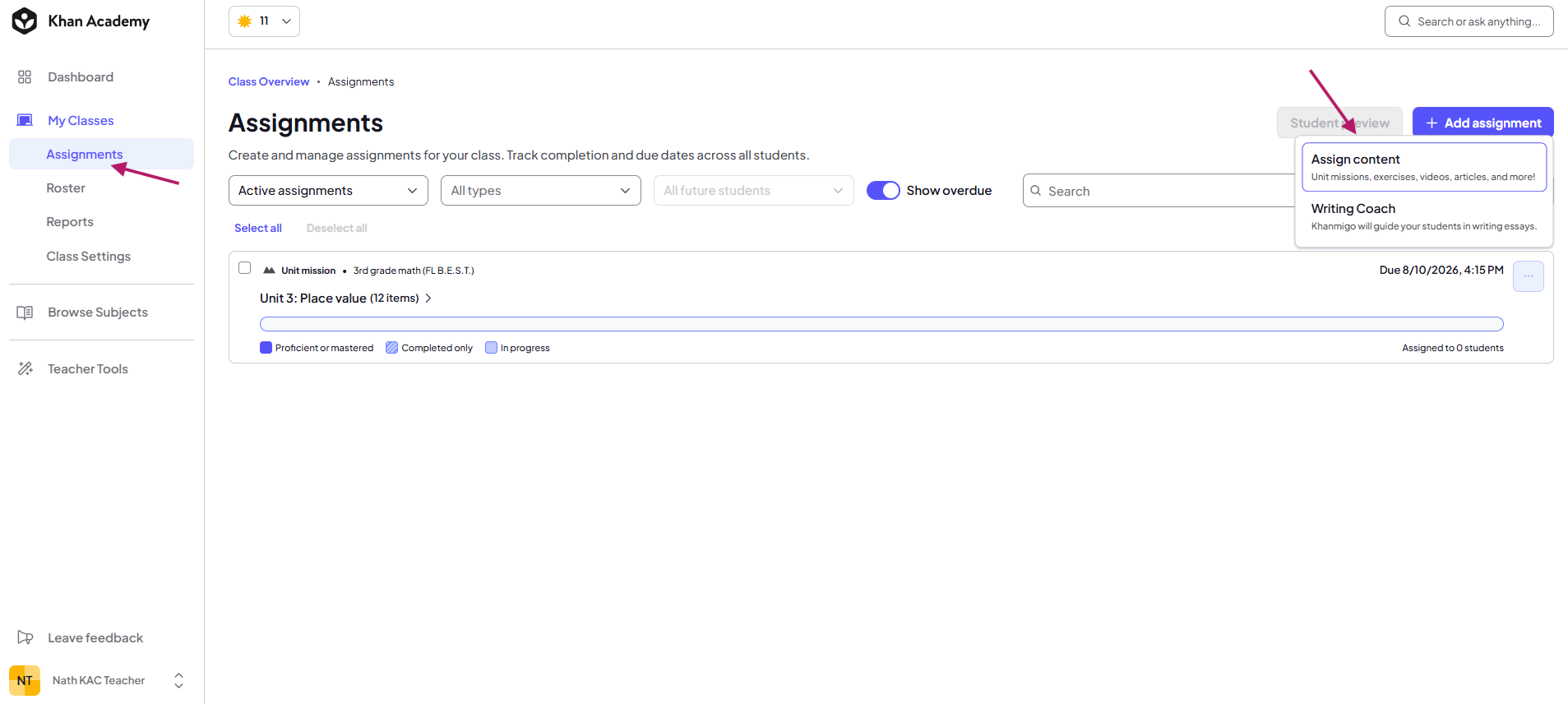The height and width of the screenshot is (704, 1568).
Task: Click the Browse Subjects book icon
Action: pos(25,313)
